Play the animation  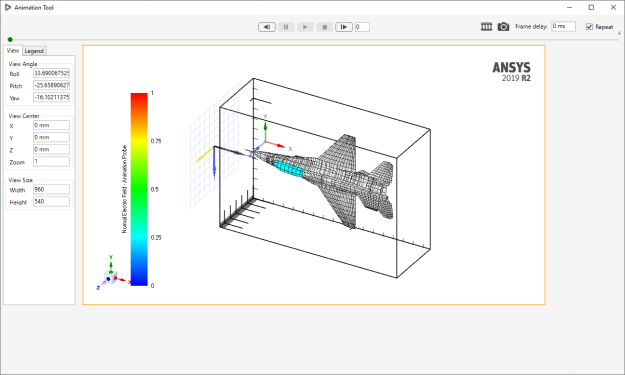pos(305,27)
